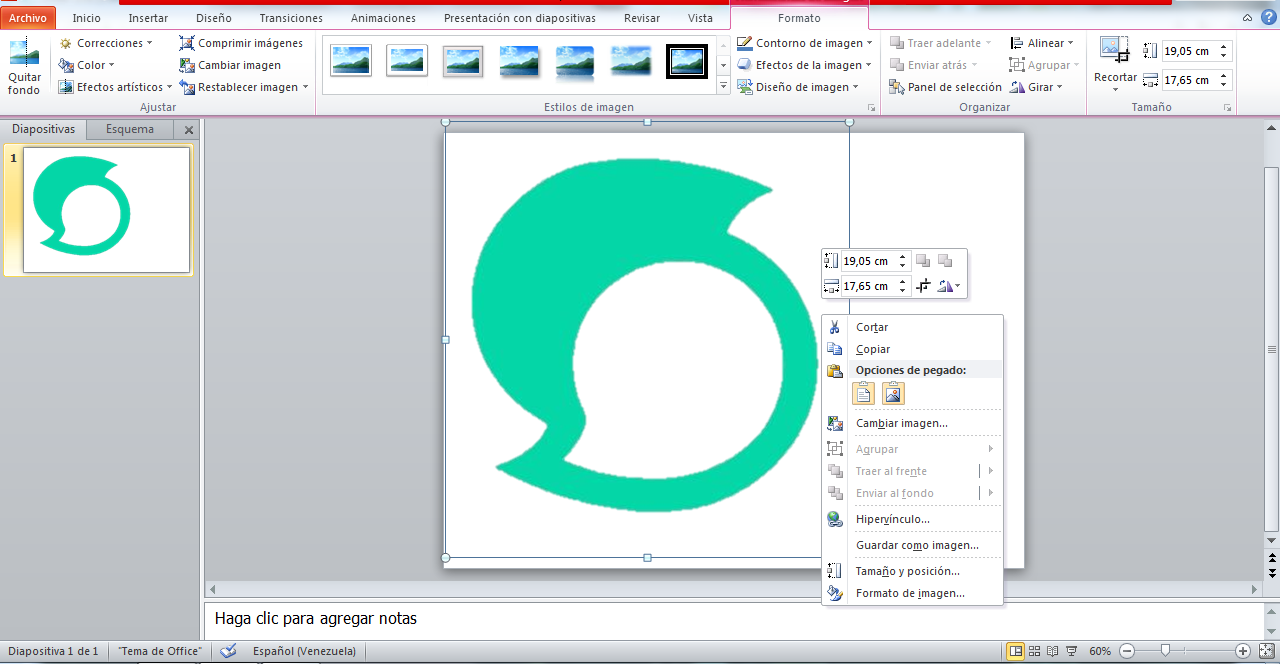Select slide 1 thumbnail in panel
Image resolution: width=1280 pixels, height=664 pixels.
pyautogui.click(x=106, y=210)
